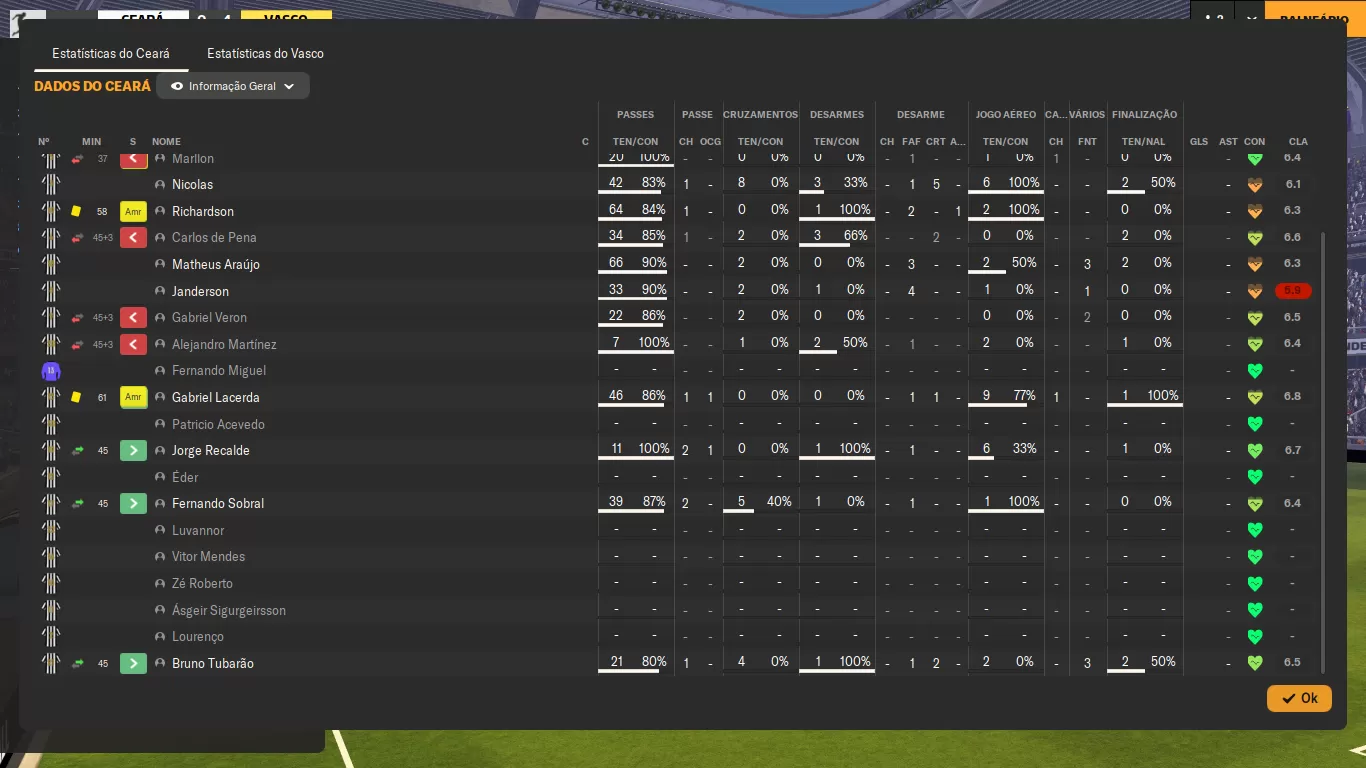Click Nicolas's orange condition heart
The width and height of the screenshot is (1366, 768).
[1255, 184]
